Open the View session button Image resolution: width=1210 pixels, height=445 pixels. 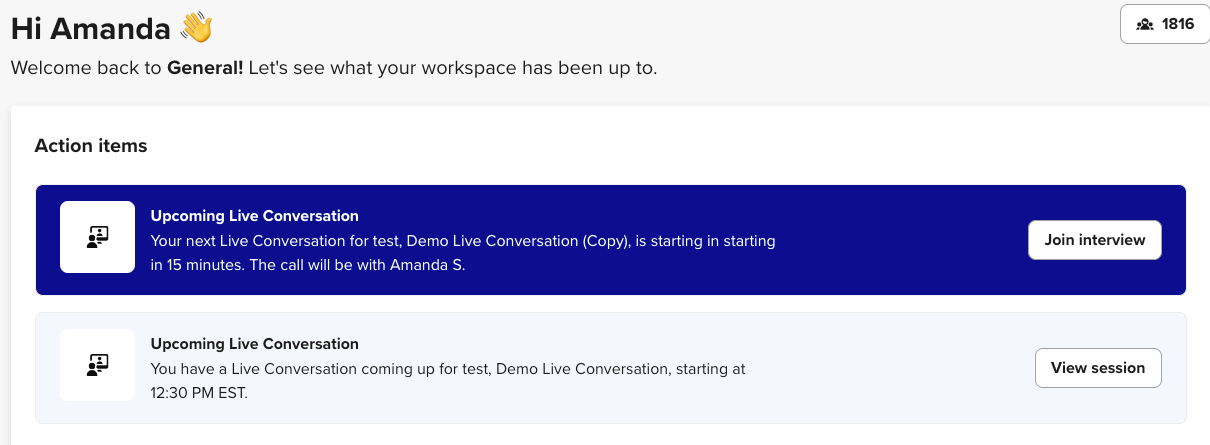click(x=1097, y=368)
